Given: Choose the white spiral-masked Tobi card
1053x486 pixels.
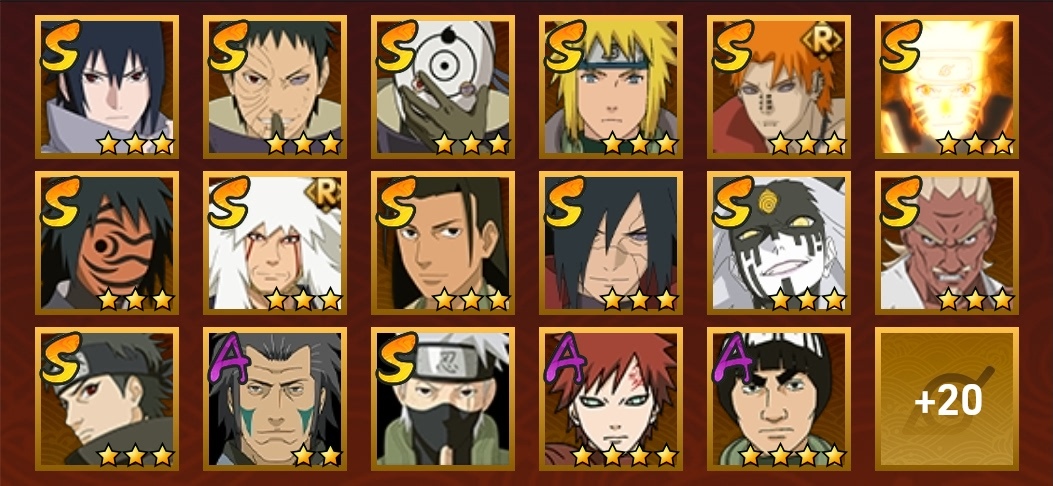Looking at the screenshot, I should click(x=443, y=87).
